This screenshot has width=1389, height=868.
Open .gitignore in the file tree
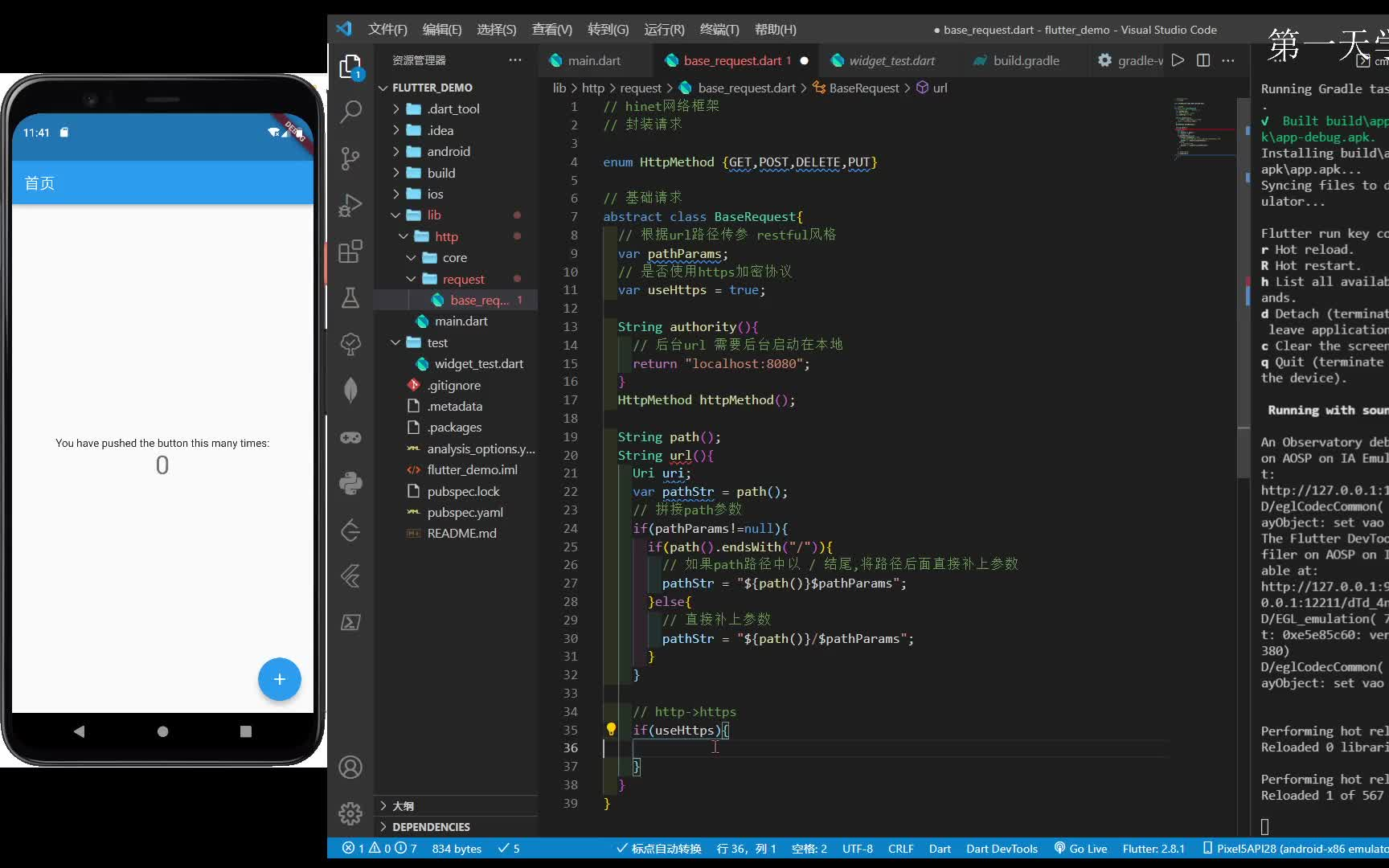click(x=453, y=385)
